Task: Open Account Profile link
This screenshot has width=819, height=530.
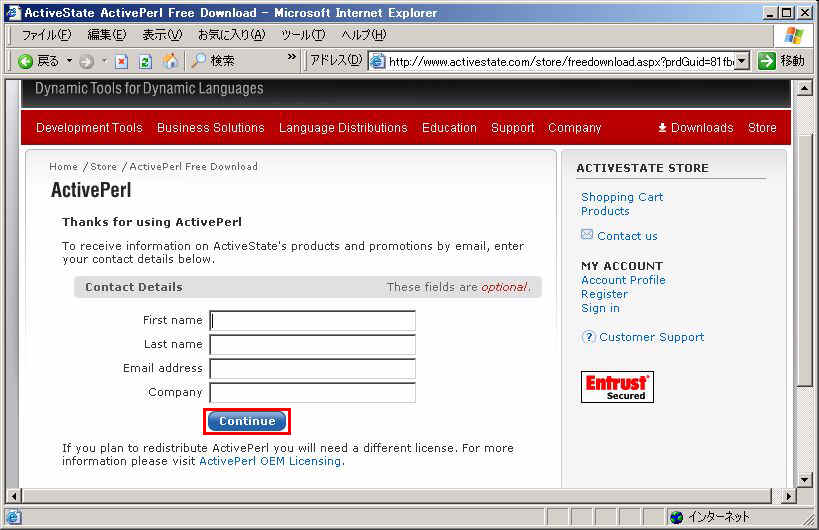Action: click(x=623, y=280)
